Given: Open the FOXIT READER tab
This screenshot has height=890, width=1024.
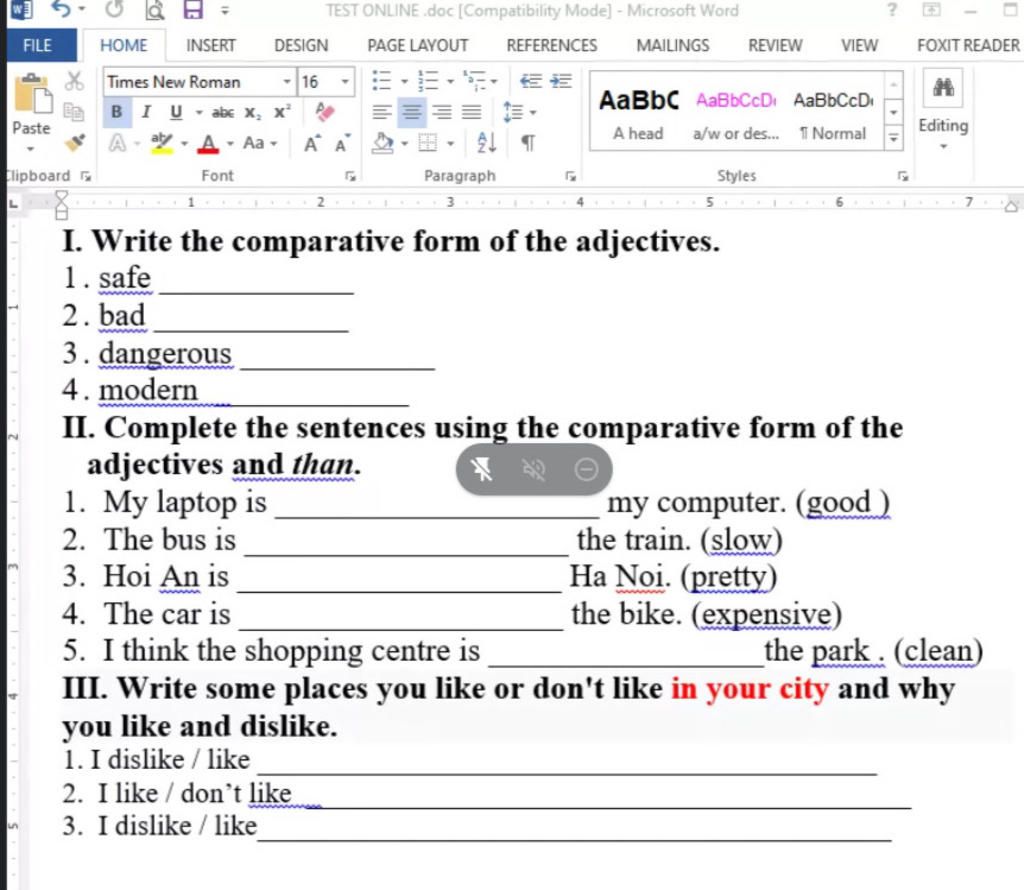Looking at the screenshot, I should click(x=968, y=45).
